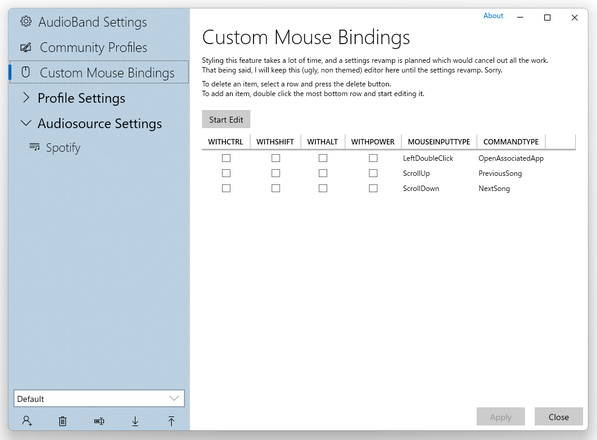Tick the WithPower checkbox for LeftDoubleClick
The width and height of the screenshot is (597, 440).
pyautogui.click(x=373, y=158)
